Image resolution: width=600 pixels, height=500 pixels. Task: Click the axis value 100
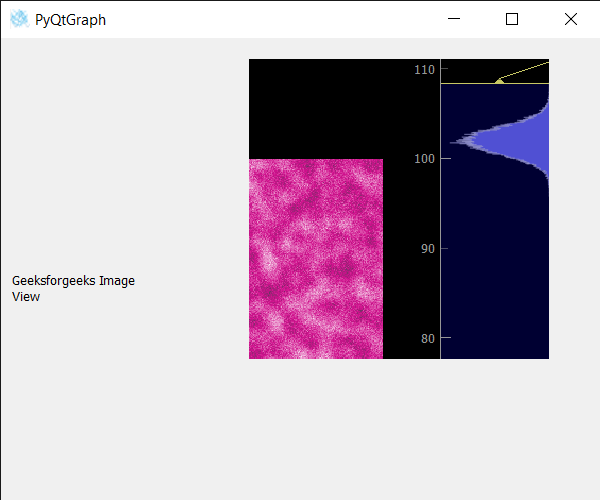tap(424, 158)
